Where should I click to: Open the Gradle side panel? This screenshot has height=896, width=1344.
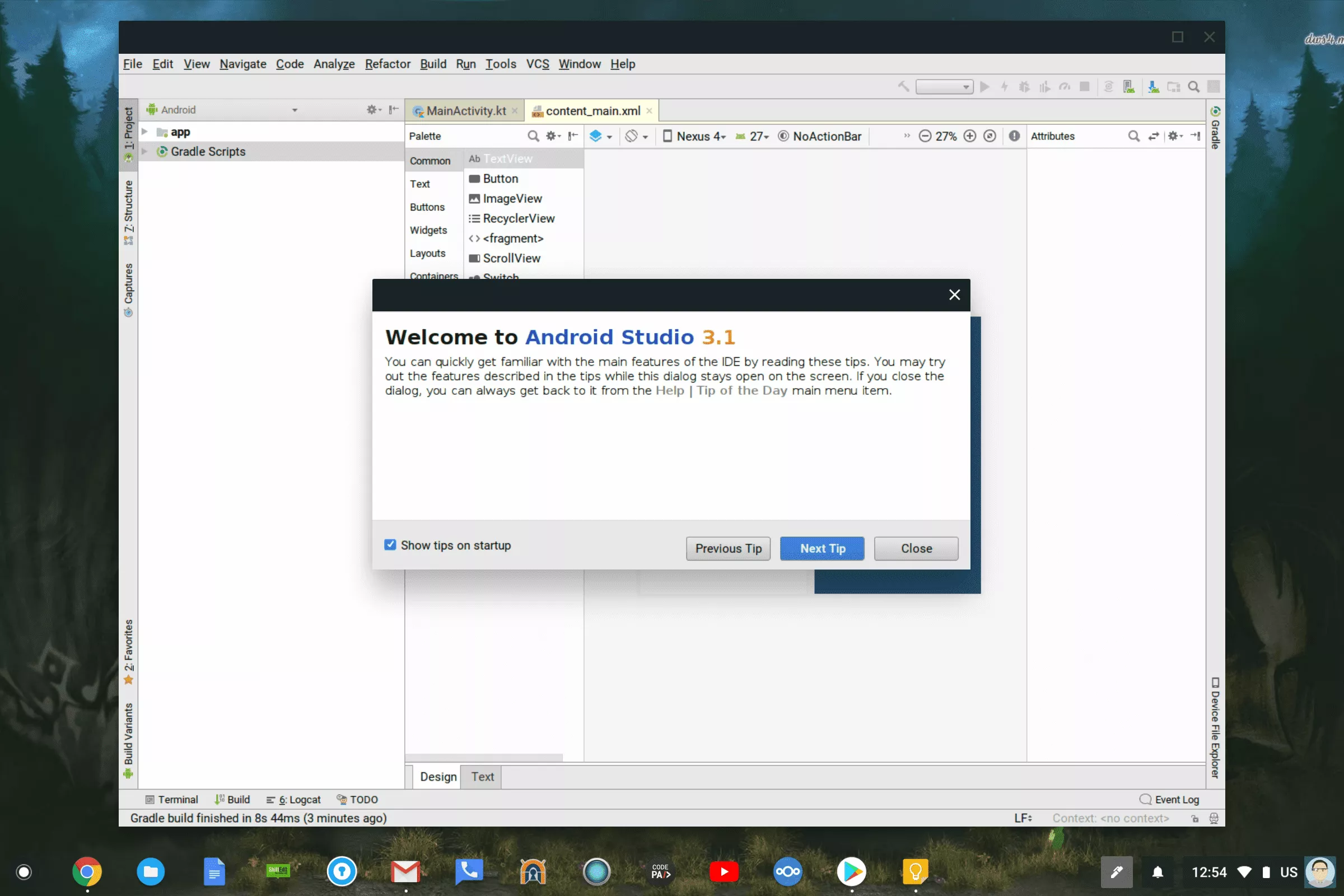tap(1215, 129)
